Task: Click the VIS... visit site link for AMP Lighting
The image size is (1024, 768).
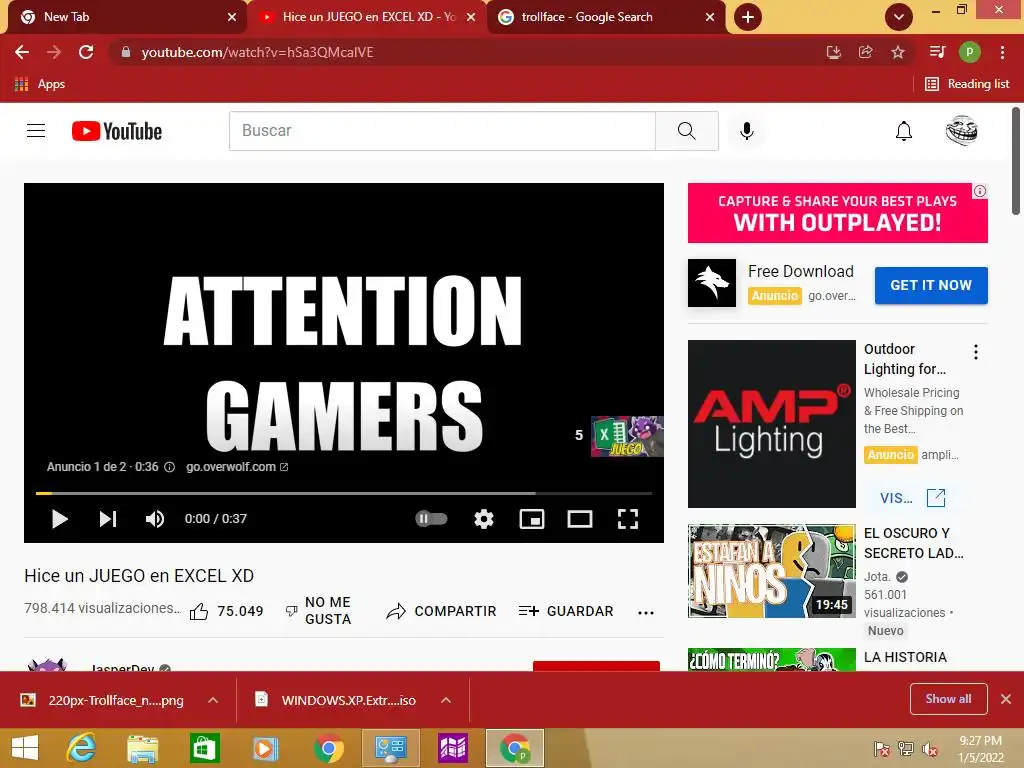Action: pyautogui.click(x=912, y=498)
